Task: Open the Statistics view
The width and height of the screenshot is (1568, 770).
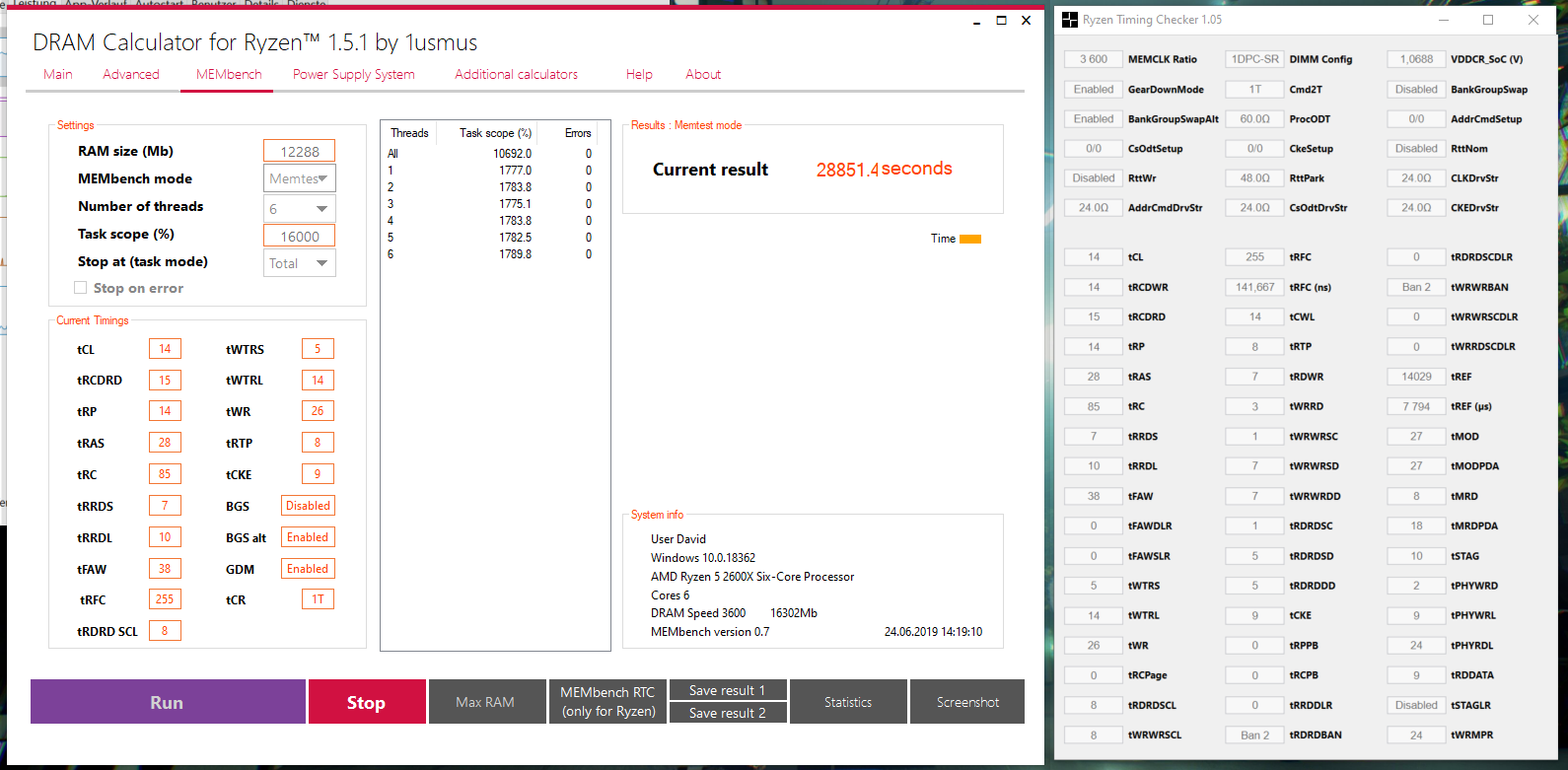Action: pos(848,702)
